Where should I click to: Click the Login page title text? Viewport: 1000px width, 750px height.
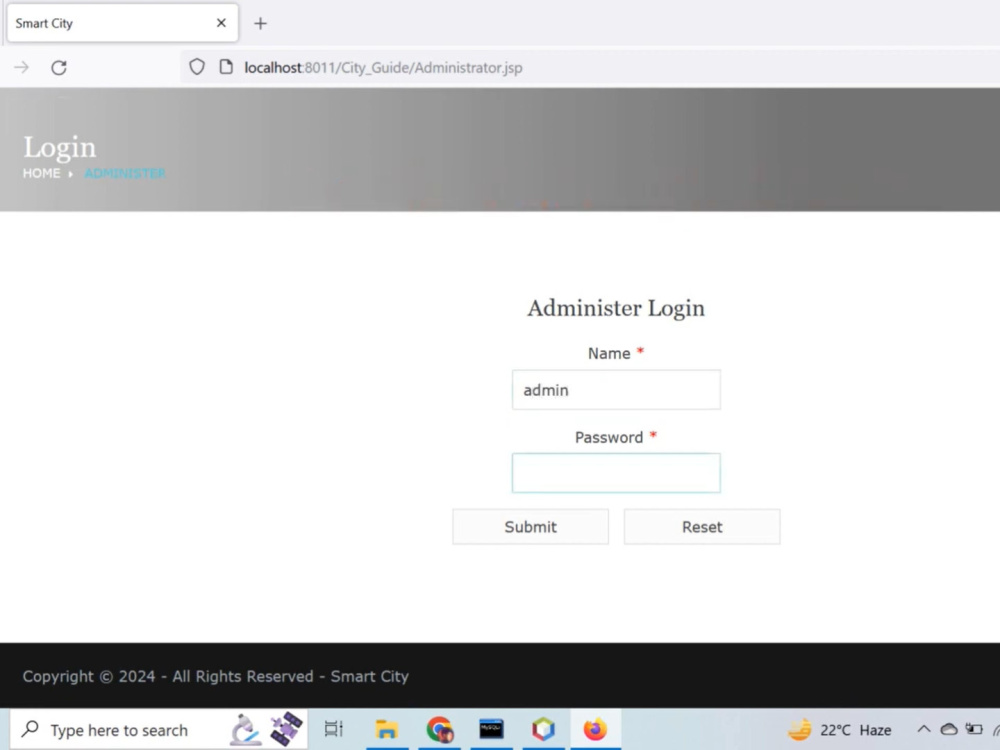(59, 147)
